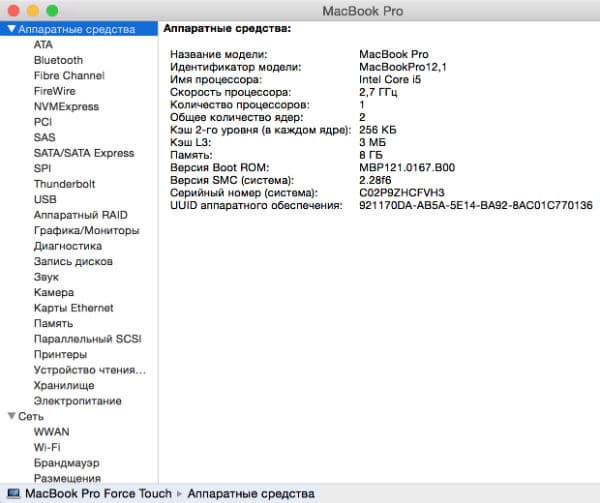Screen dimensions: 600x503
Task: Click MacBook Pro Force Touch in path bar
Action: [98, 493]
